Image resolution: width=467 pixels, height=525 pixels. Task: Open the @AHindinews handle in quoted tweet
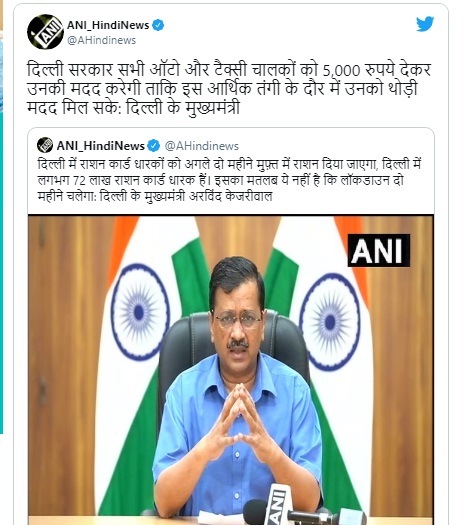[x=202, y=146]
